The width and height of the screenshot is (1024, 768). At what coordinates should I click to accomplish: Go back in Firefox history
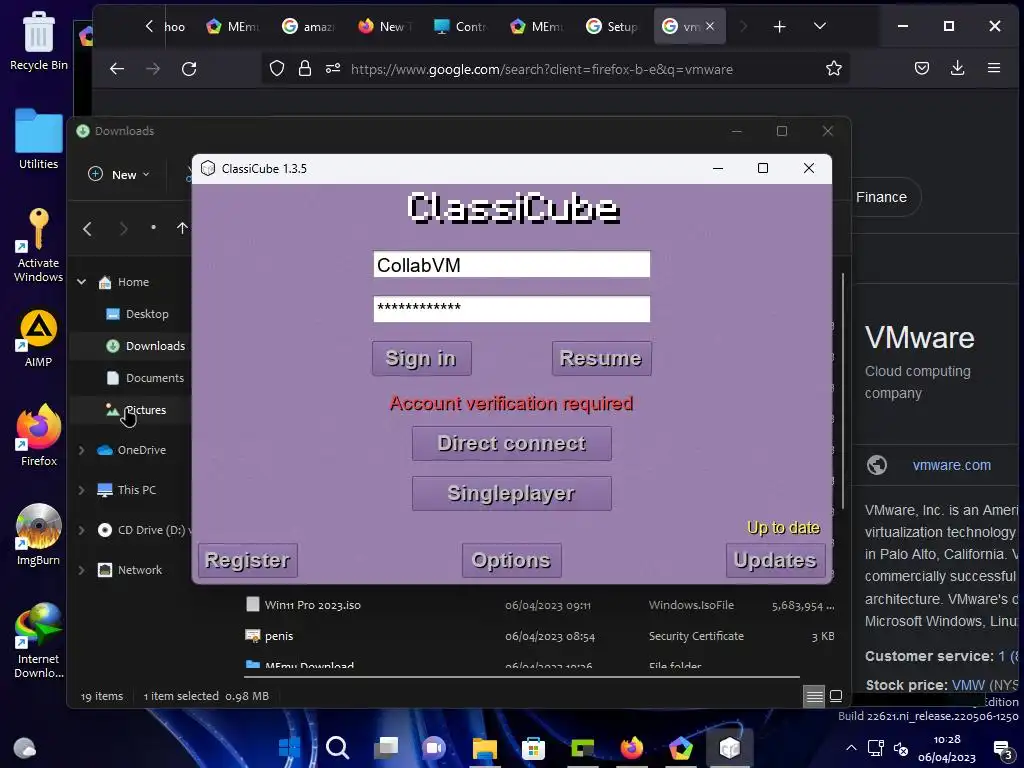click(x=117, y=69)
